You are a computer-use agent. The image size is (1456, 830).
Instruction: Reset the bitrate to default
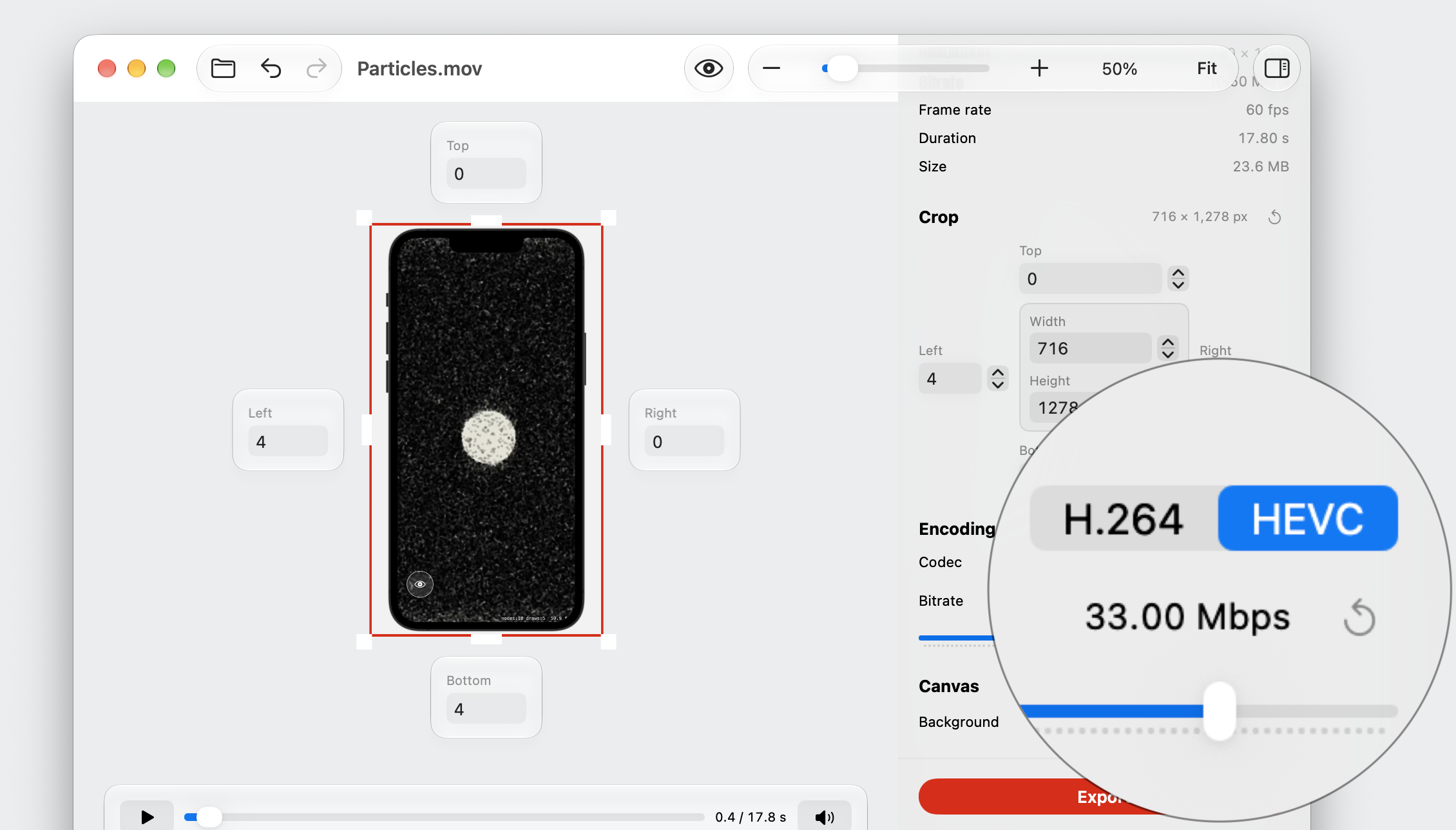pos(1359,617)
